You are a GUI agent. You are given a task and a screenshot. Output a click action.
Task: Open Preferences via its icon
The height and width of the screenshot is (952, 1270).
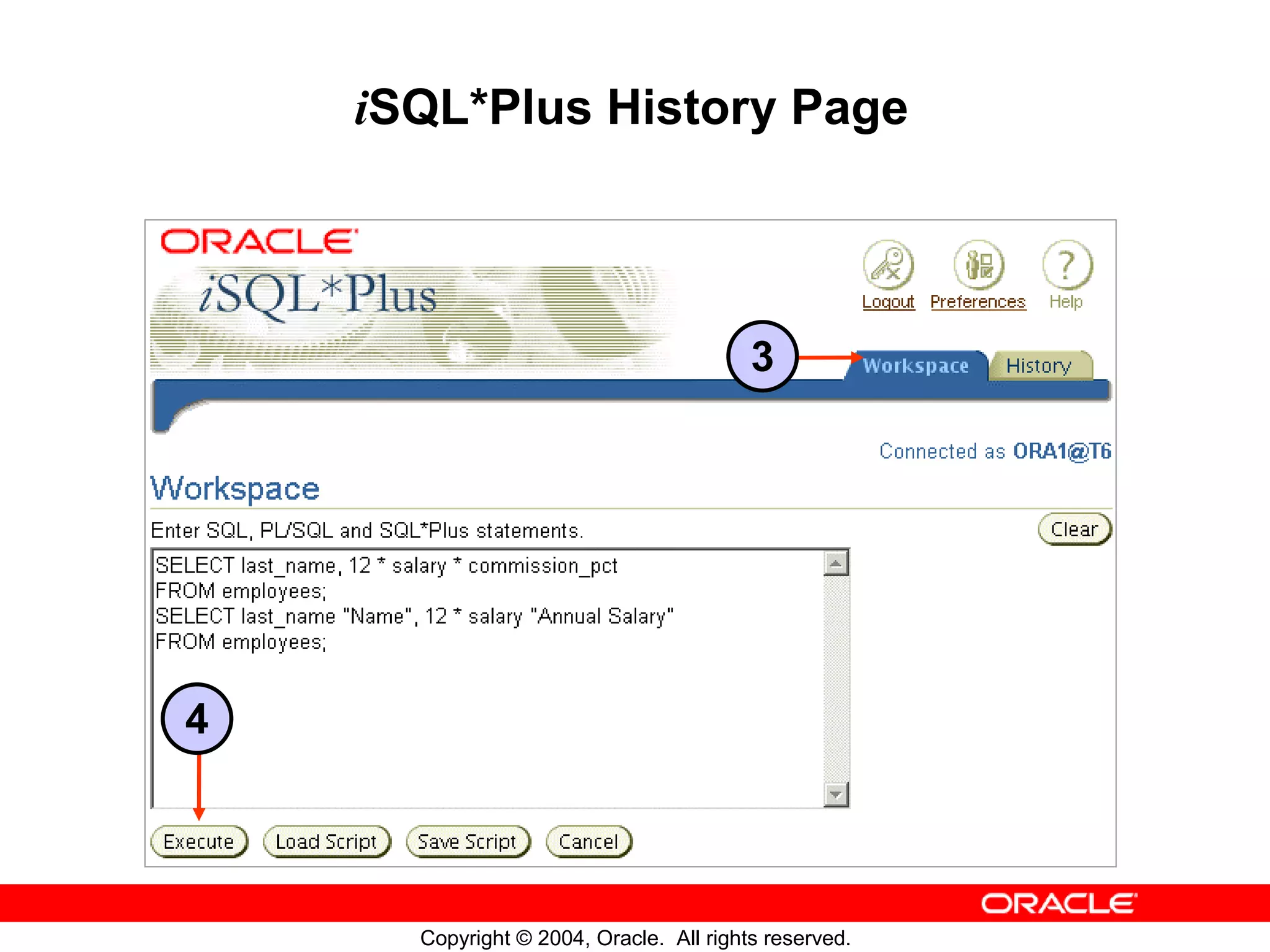[978, 265]
